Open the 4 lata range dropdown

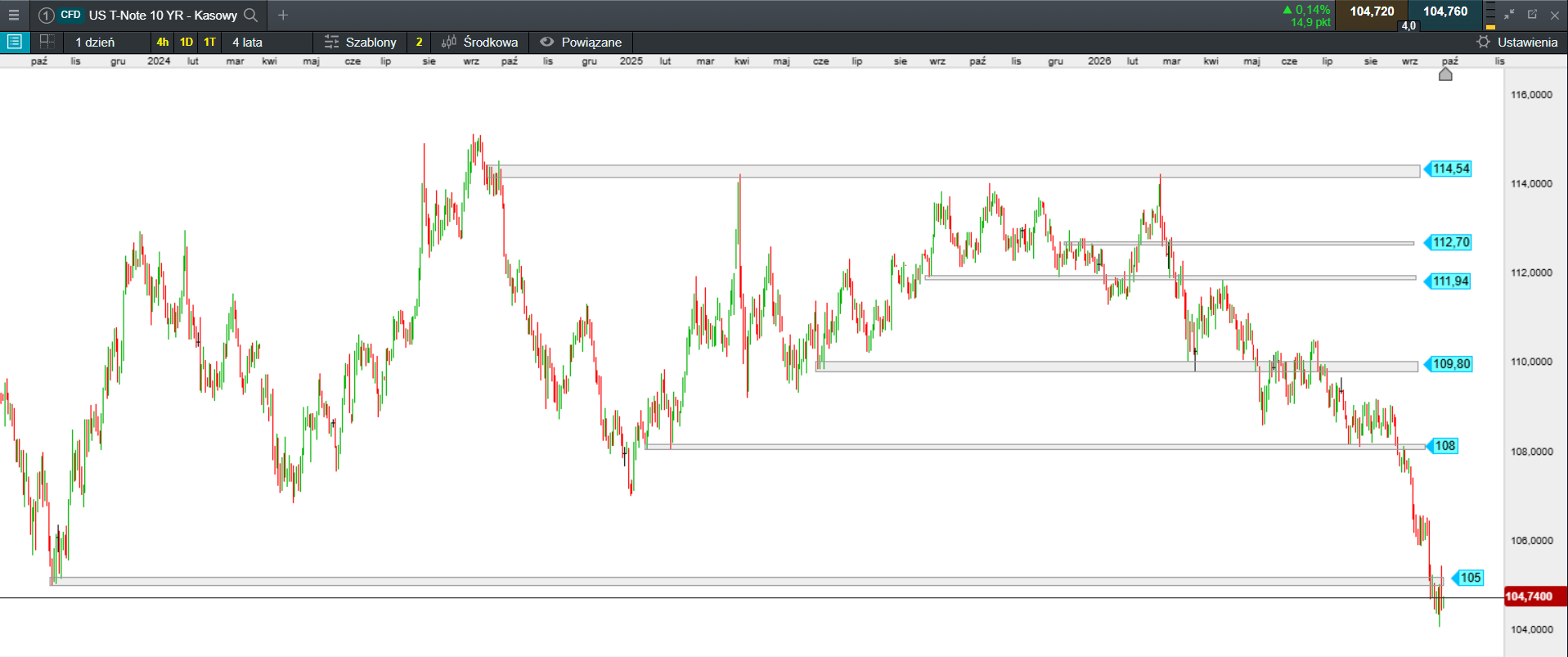[267, 42]
